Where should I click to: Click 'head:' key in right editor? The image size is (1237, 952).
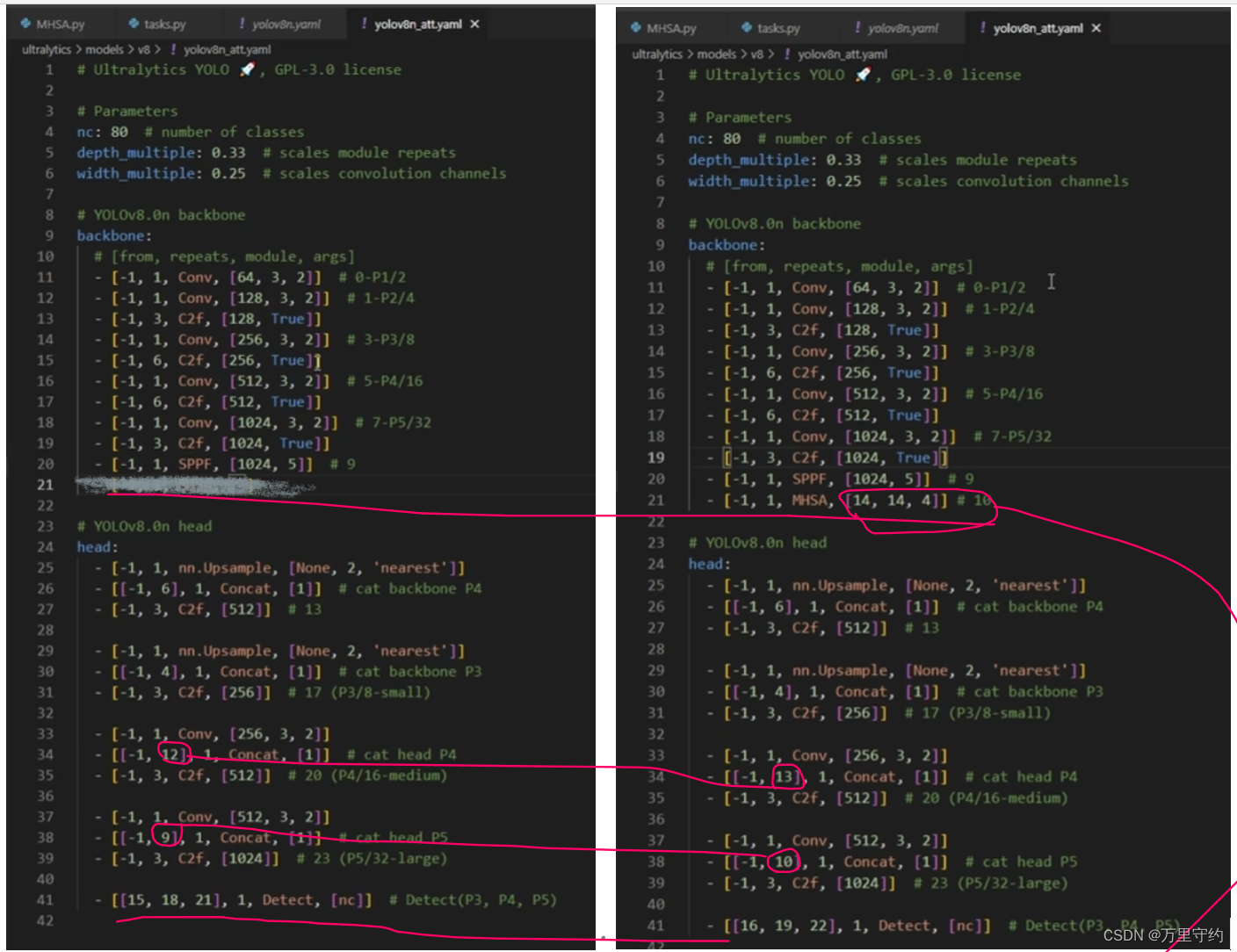(x=710, y=564)
